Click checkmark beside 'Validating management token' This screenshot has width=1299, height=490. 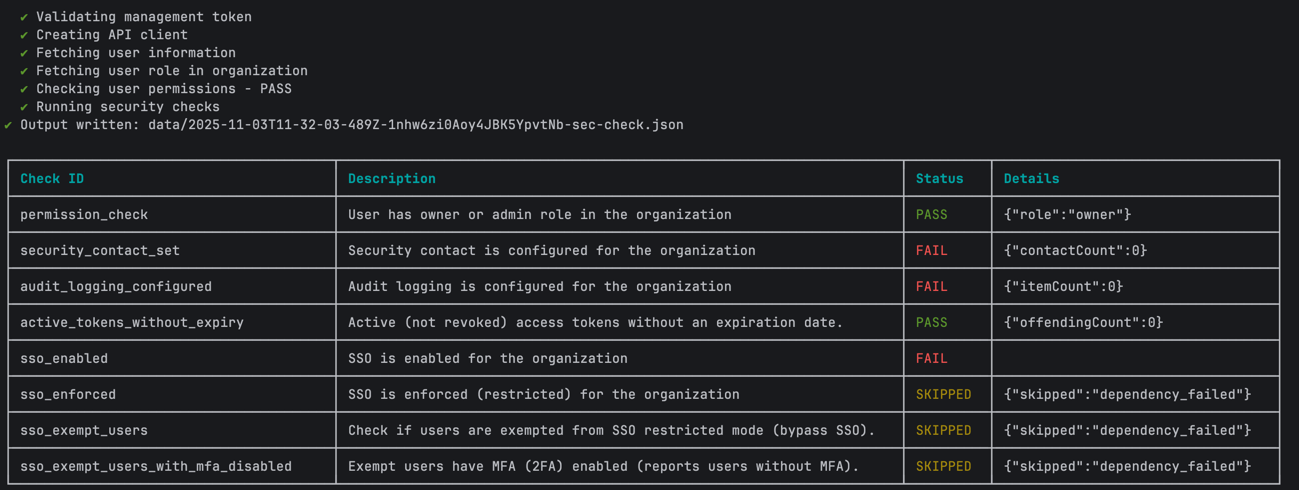click(x=24, y=17)
